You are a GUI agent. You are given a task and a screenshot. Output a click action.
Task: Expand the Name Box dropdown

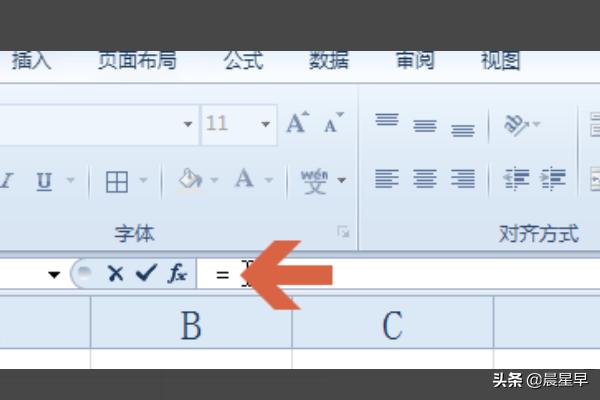tap(54, 274)
